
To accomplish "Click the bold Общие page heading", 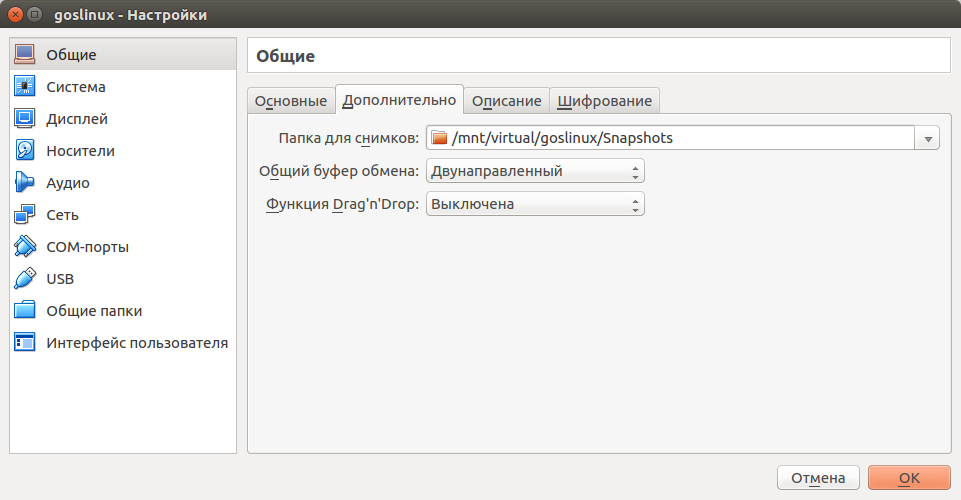I will tap(286, 56).
